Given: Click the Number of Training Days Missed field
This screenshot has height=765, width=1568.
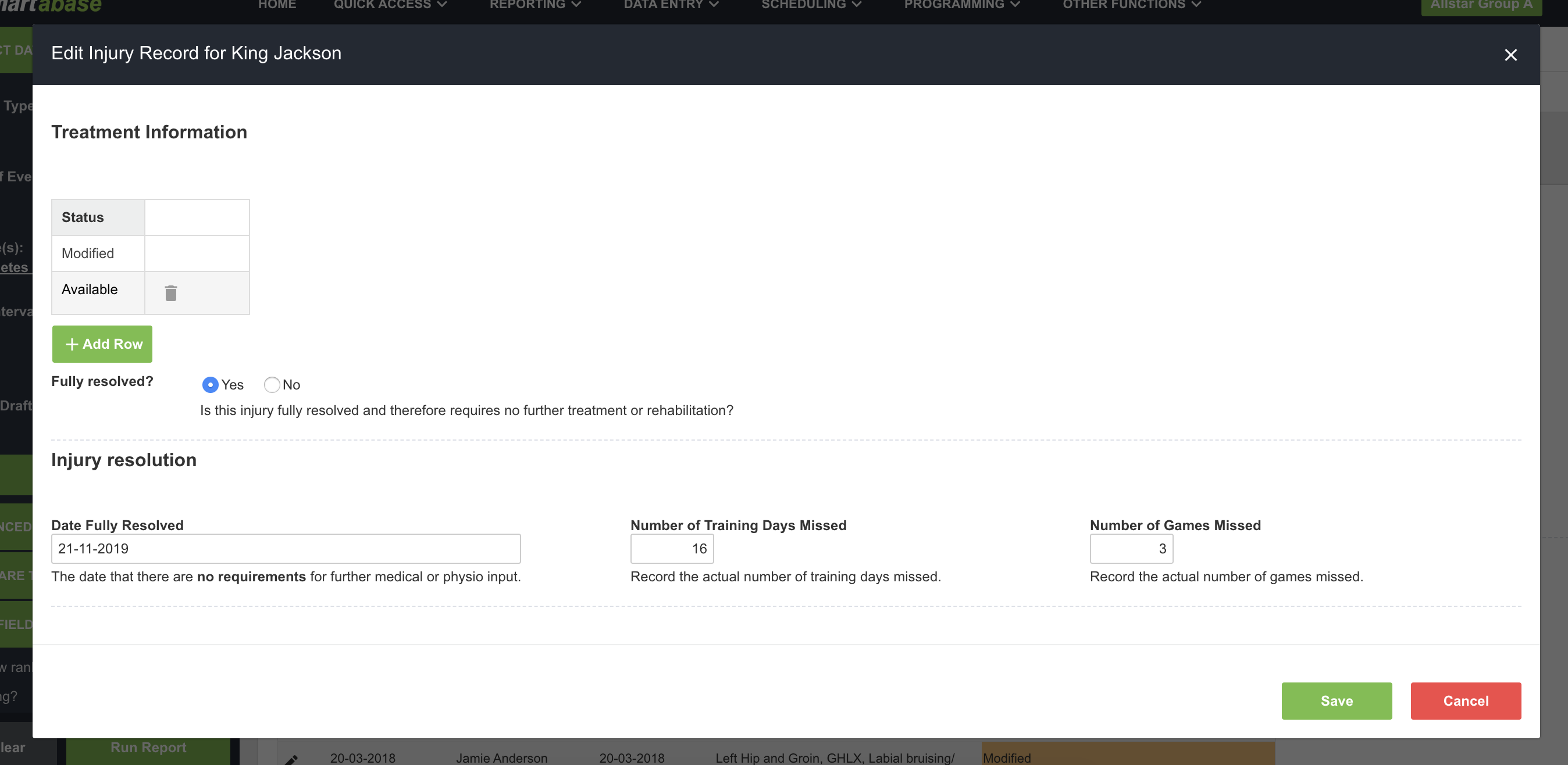Looking at the screenshot, I should [671, 548].
